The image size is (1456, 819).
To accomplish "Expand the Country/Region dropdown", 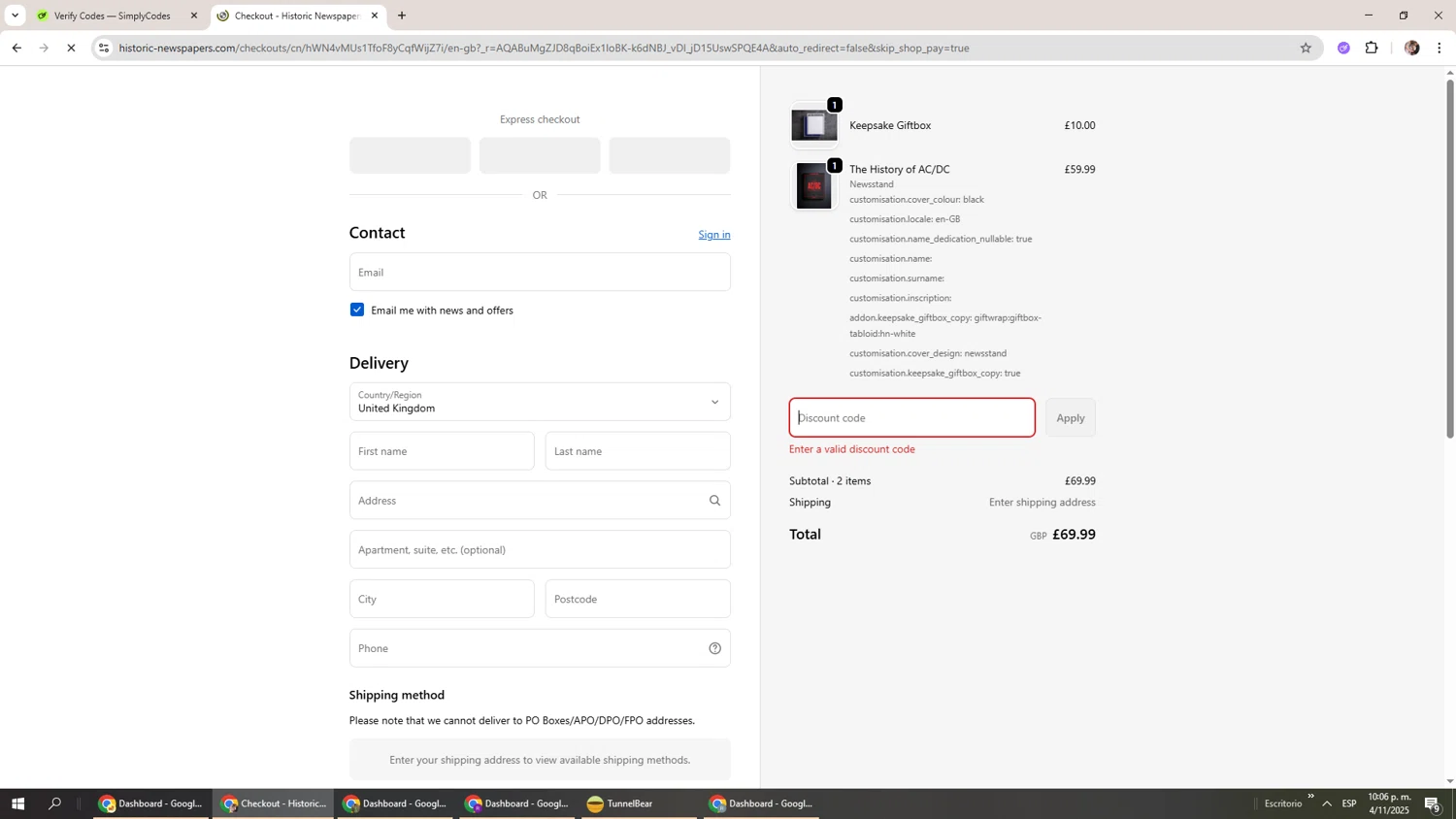I will 539,402.
